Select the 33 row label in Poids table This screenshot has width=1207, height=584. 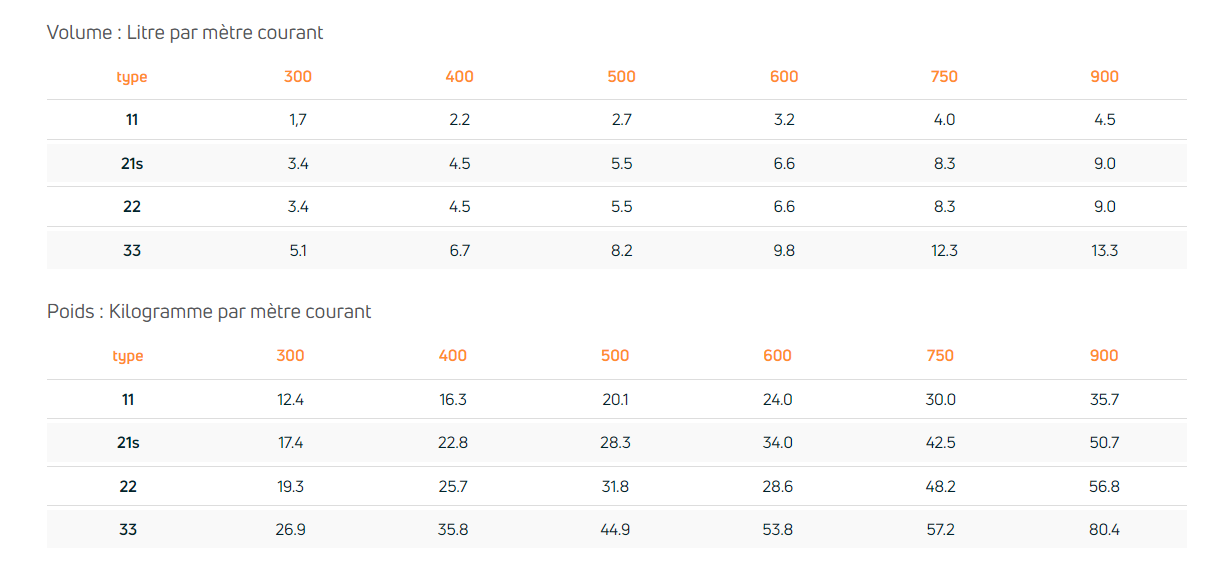pos(128,530)
